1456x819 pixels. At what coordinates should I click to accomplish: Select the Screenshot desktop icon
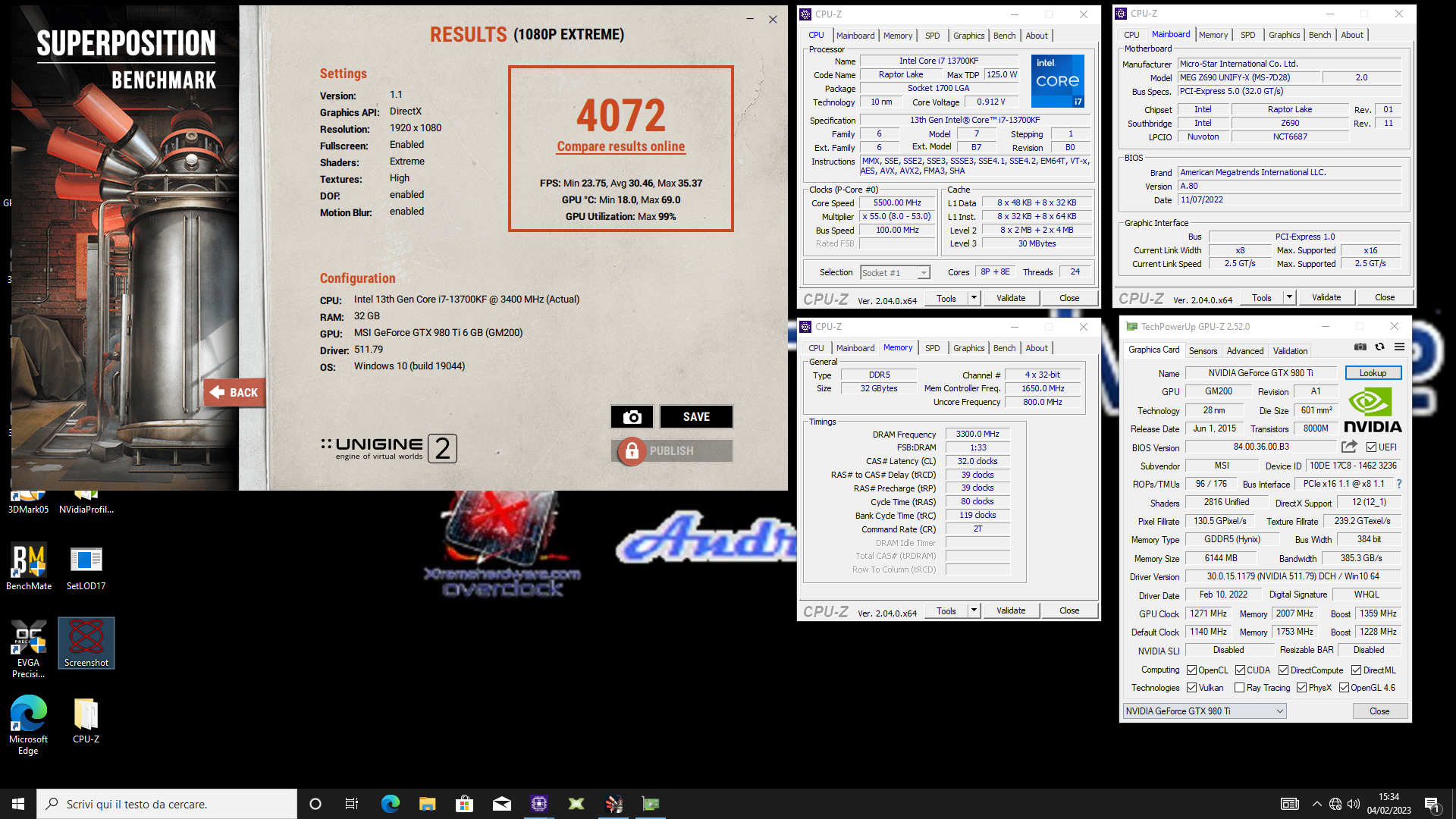pos(86,643)
